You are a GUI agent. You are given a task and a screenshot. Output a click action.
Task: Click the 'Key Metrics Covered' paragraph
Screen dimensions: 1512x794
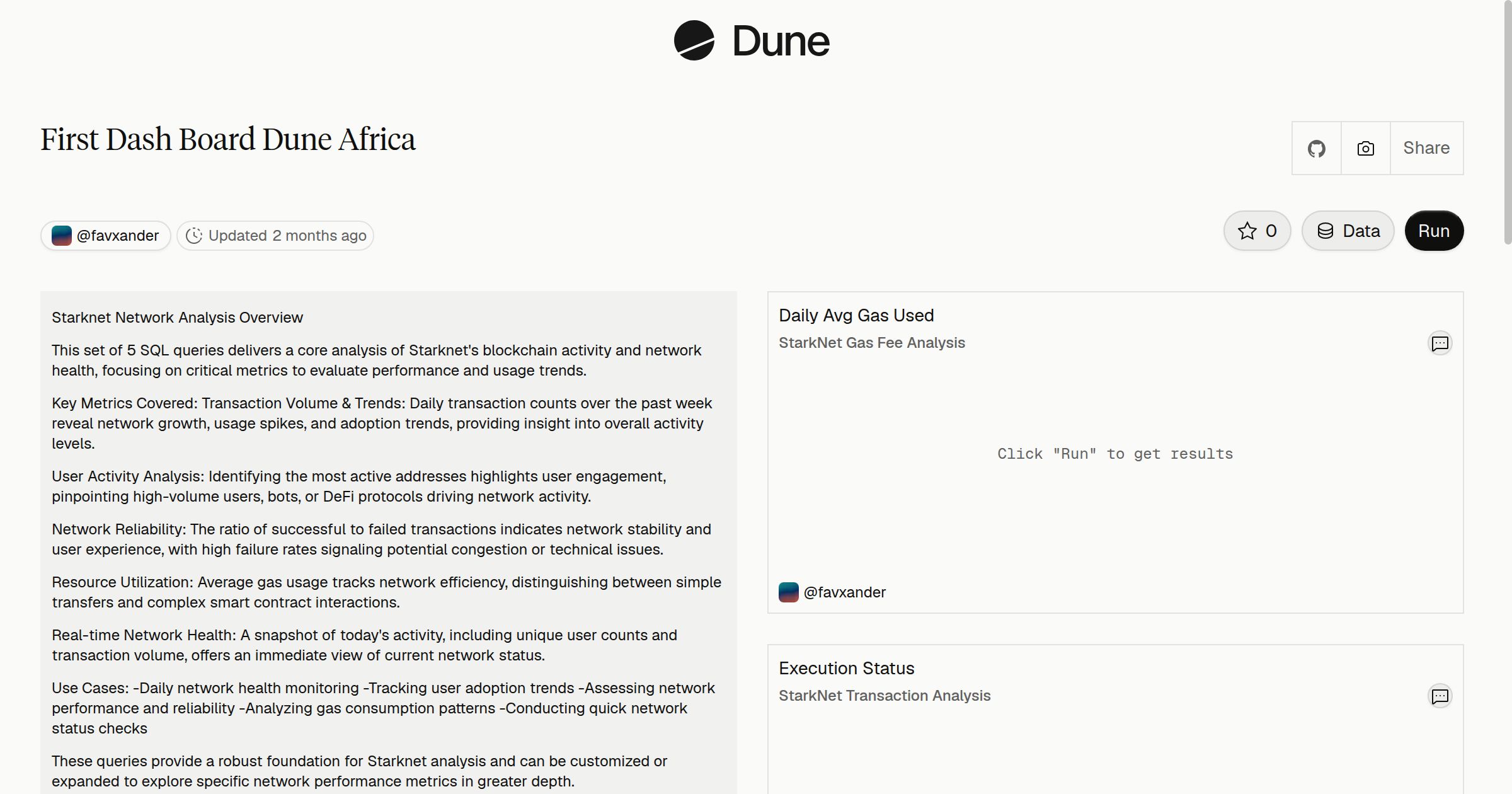click(382, 423)
